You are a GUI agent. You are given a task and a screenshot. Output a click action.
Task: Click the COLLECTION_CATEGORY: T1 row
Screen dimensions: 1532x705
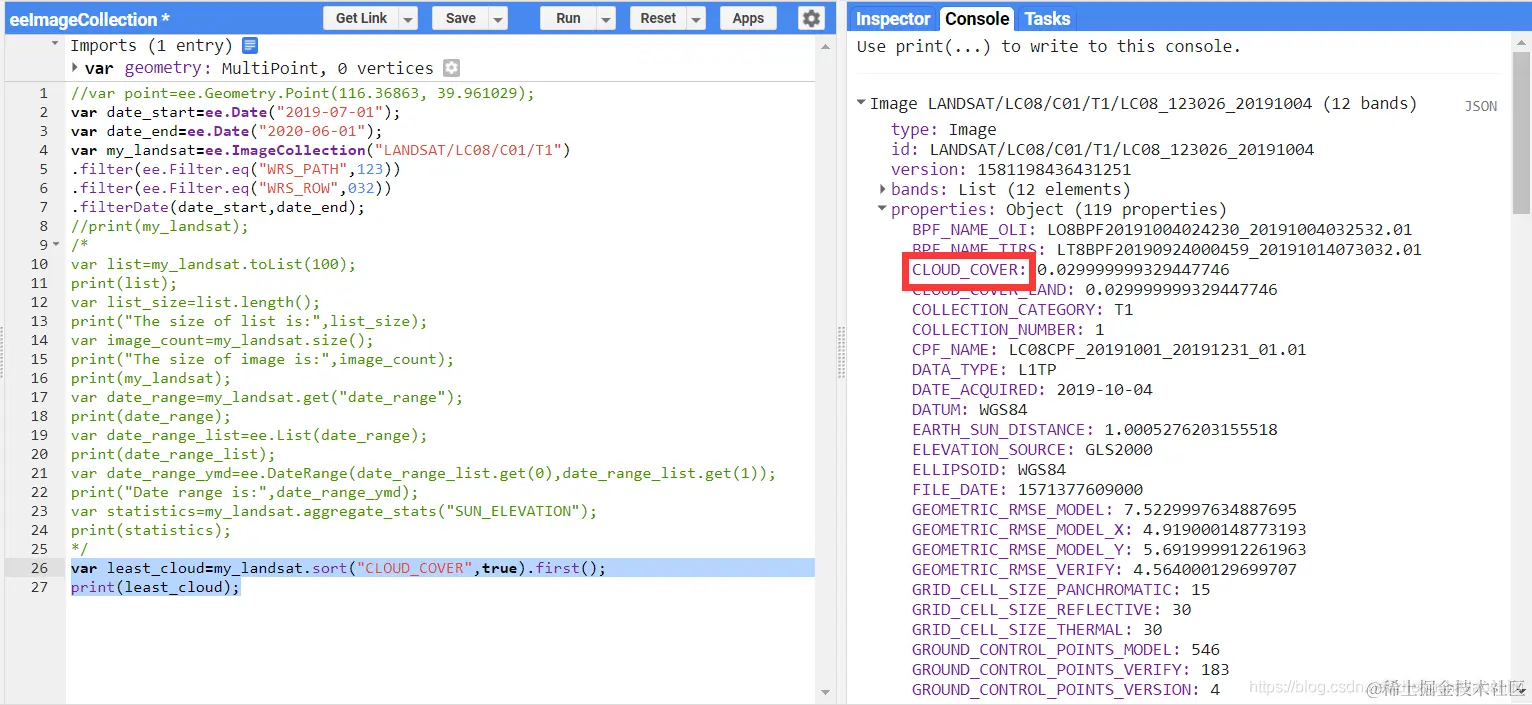coord(1022,309)
